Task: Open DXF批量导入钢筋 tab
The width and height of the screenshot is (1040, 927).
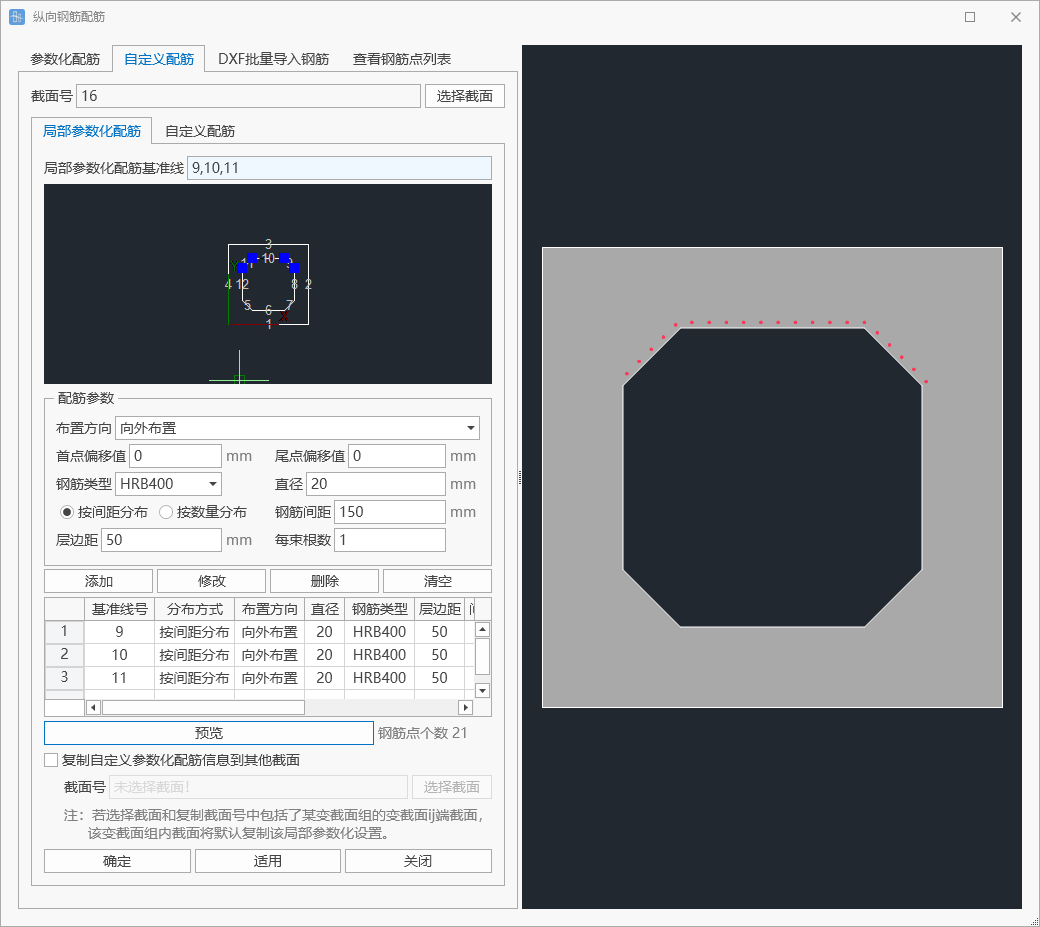Action: click(273, 59)
